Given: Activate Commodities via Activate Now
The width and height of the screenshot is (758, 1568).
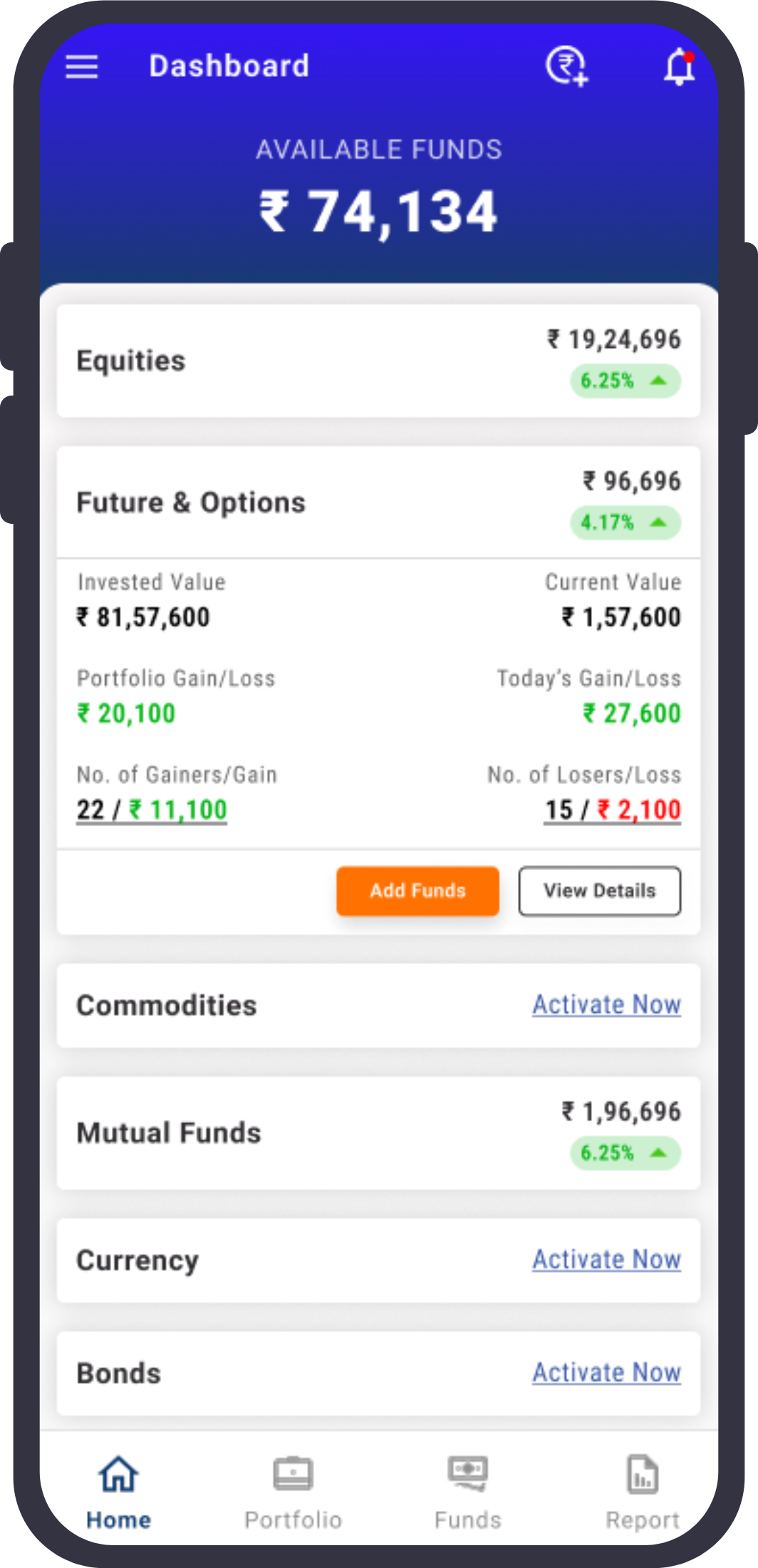Looking at the screenshot, I should 607,1004.
